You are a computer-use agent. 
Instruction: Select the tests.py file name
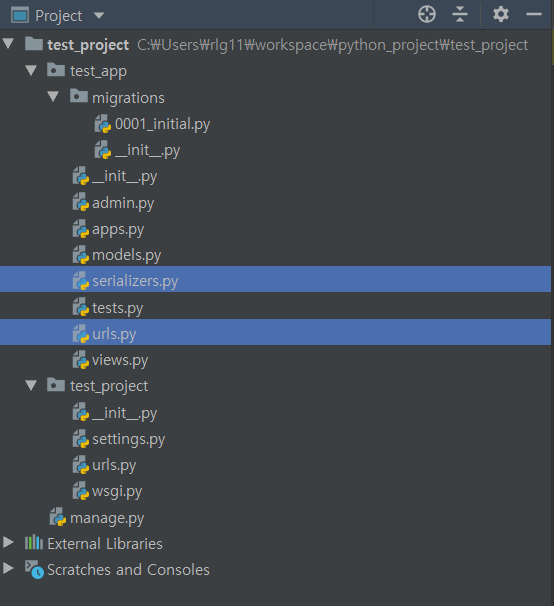coord(118,308)
